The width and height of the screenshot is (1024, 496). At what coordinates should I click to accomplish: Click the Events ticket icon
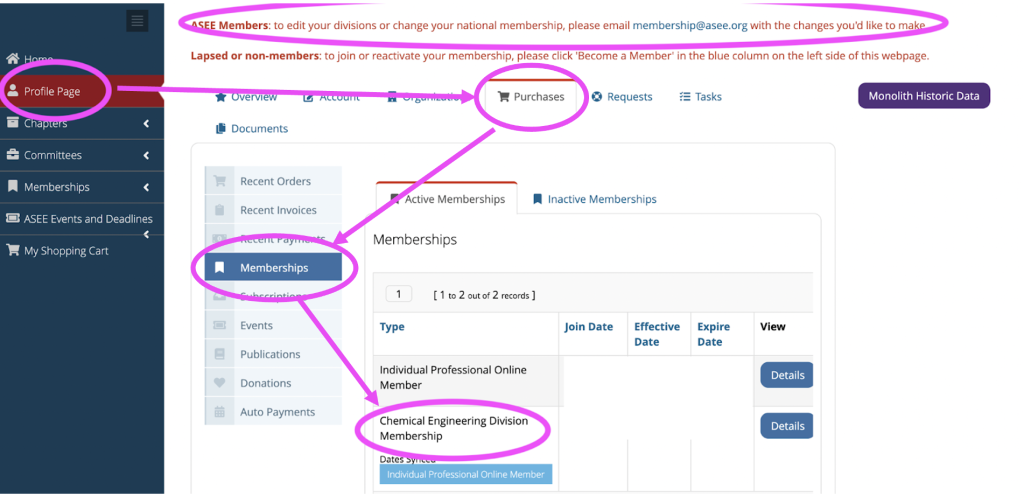219,325
